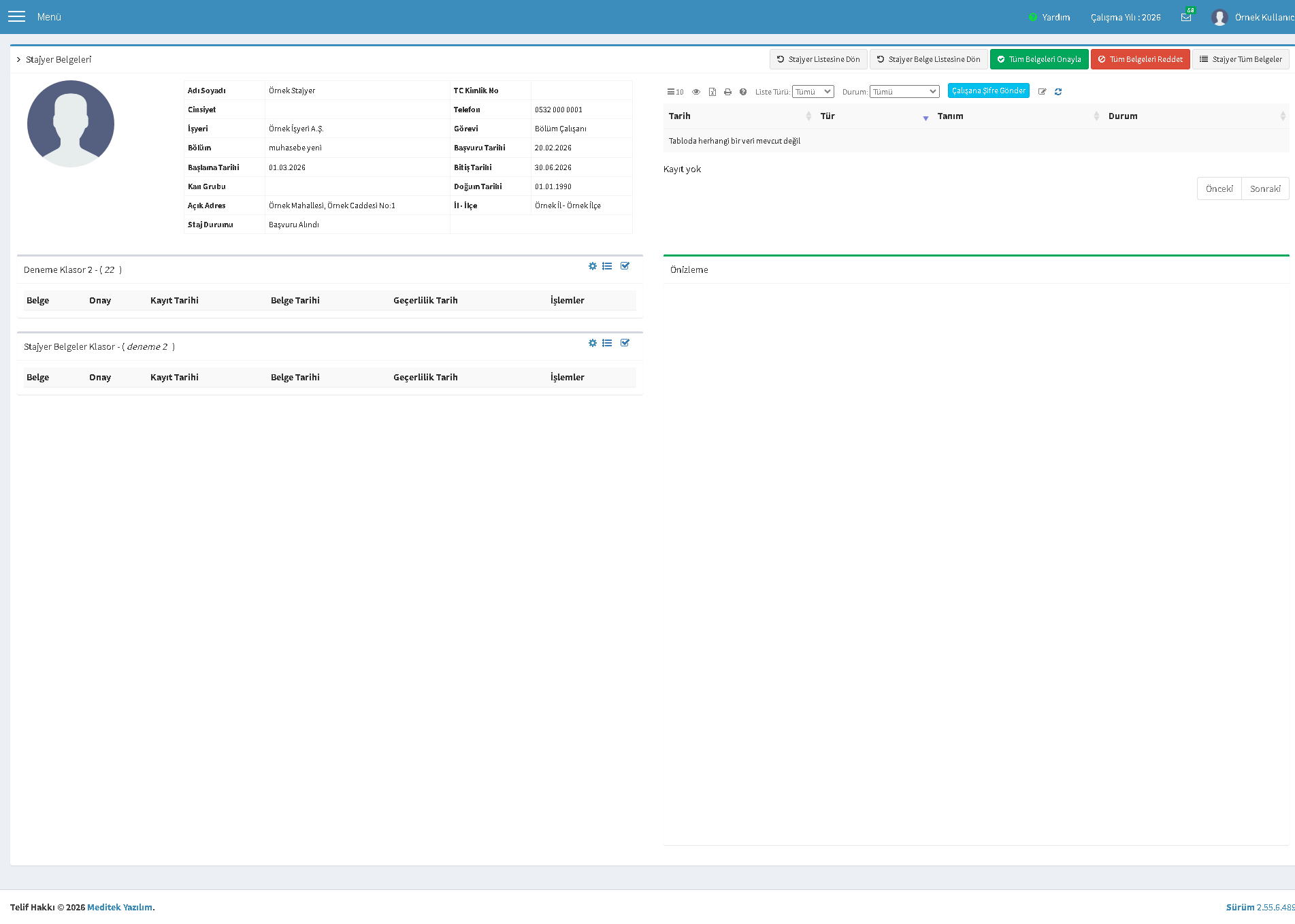
Task: Click birth date 01.01.1990
Action: click(553, 186)
